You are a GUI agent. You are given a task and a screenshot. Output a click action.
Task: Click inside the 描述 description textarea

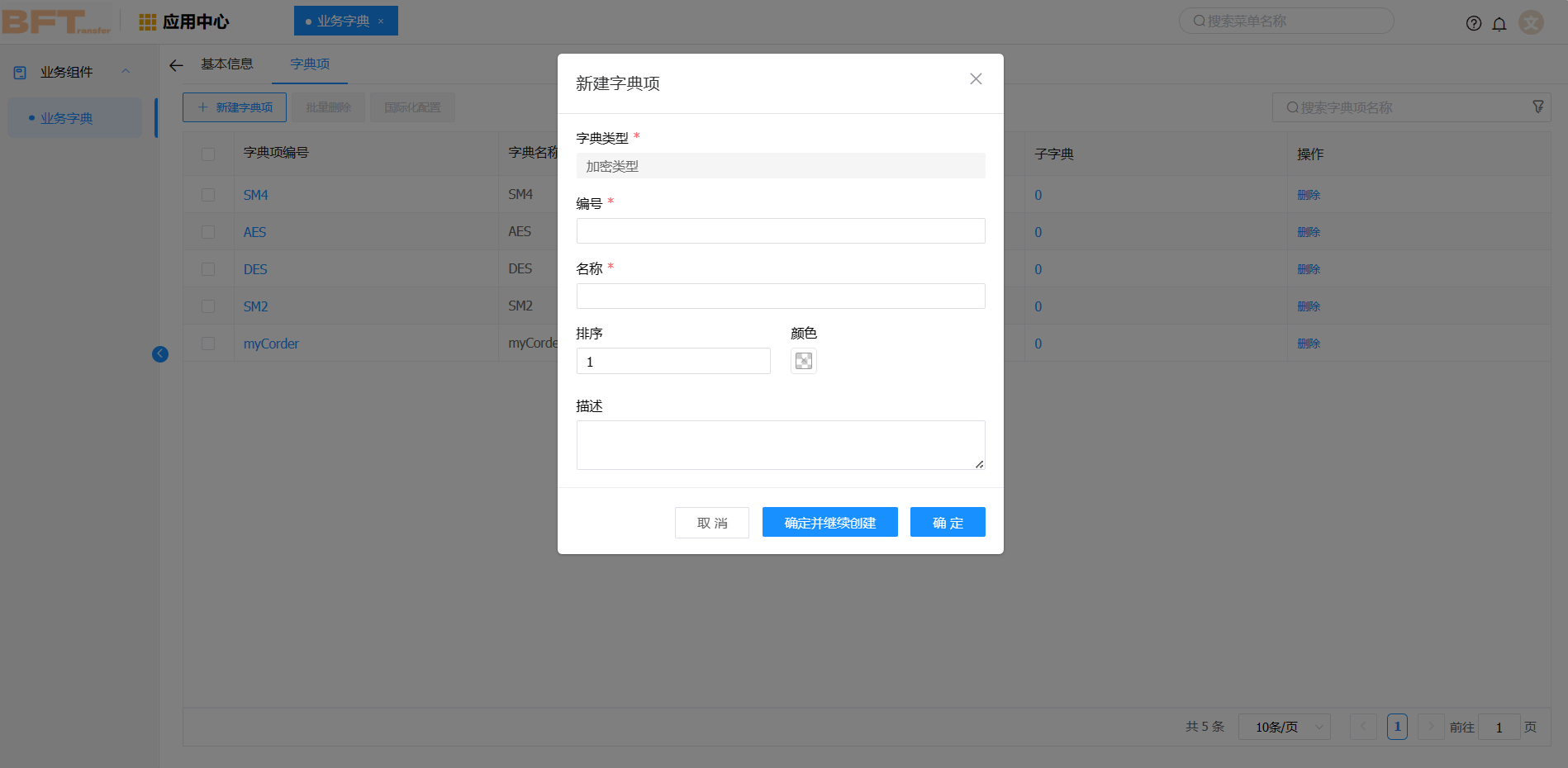pos(780,444)
